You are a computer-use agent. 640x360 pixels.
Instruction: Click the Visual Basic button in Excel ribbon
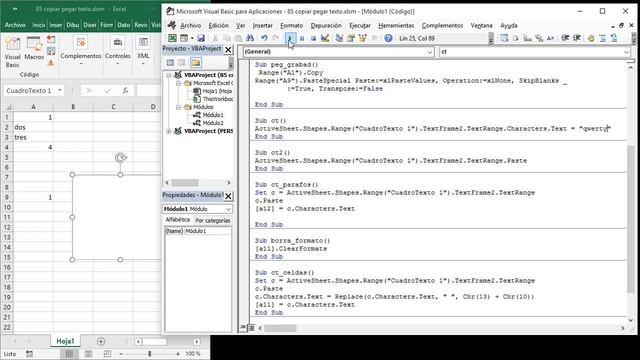12,52
